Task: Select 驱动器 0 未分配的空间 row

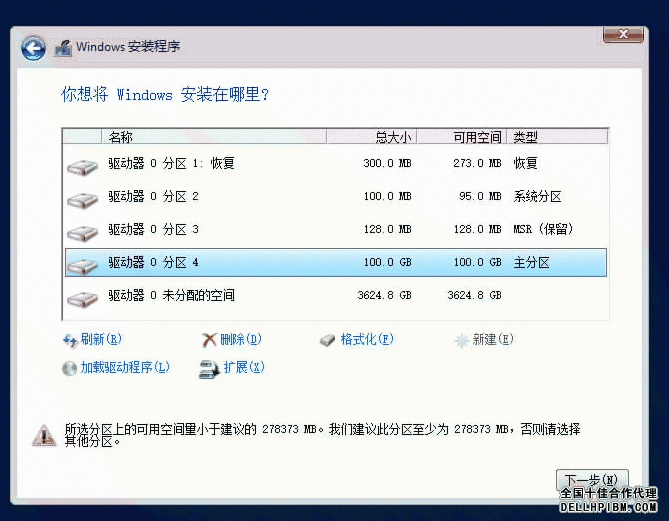Action: click(336, 295)
